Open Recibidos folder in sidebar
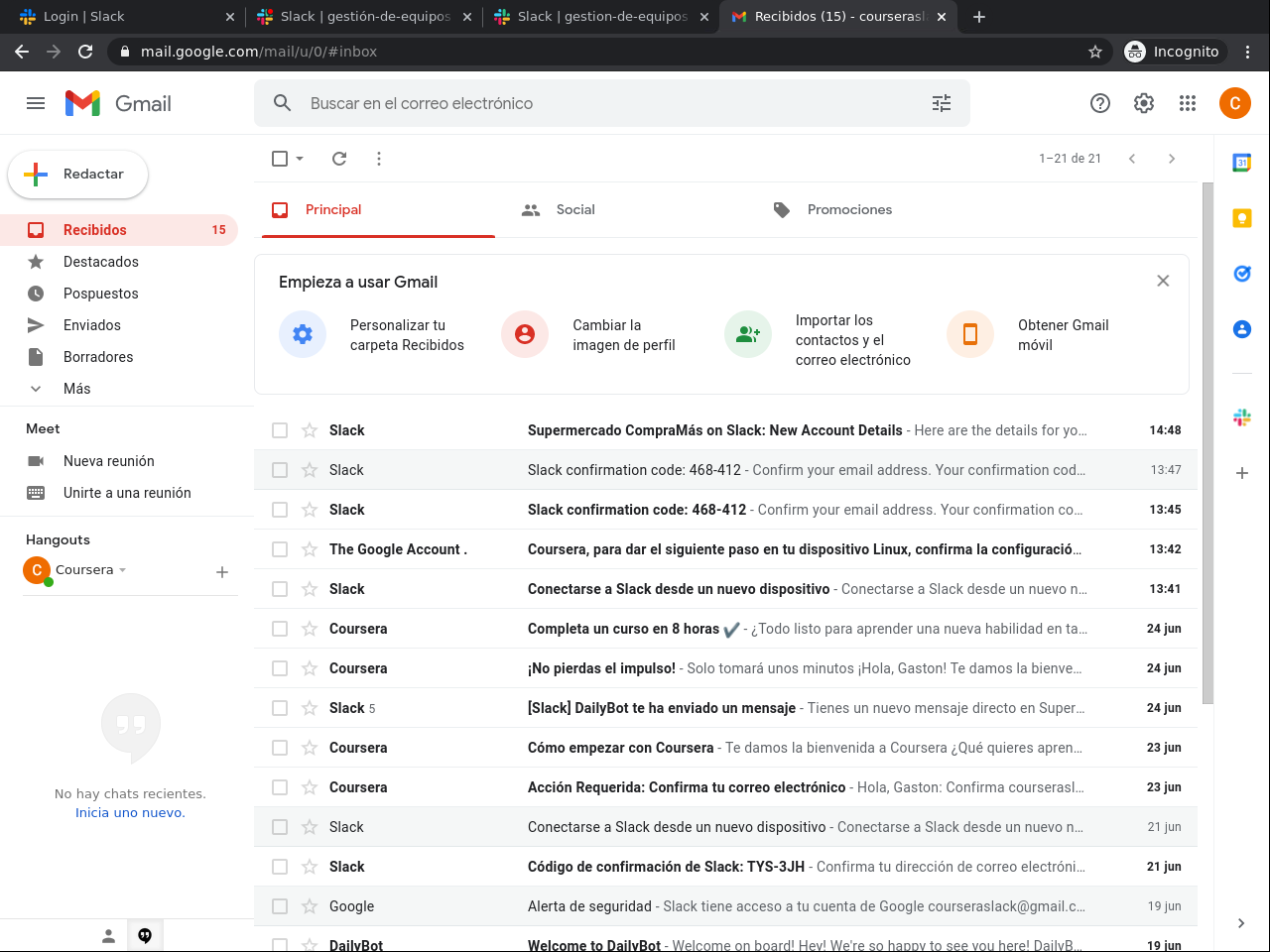The width and height of the screenshot is (1270, 952). click(119, 230)
